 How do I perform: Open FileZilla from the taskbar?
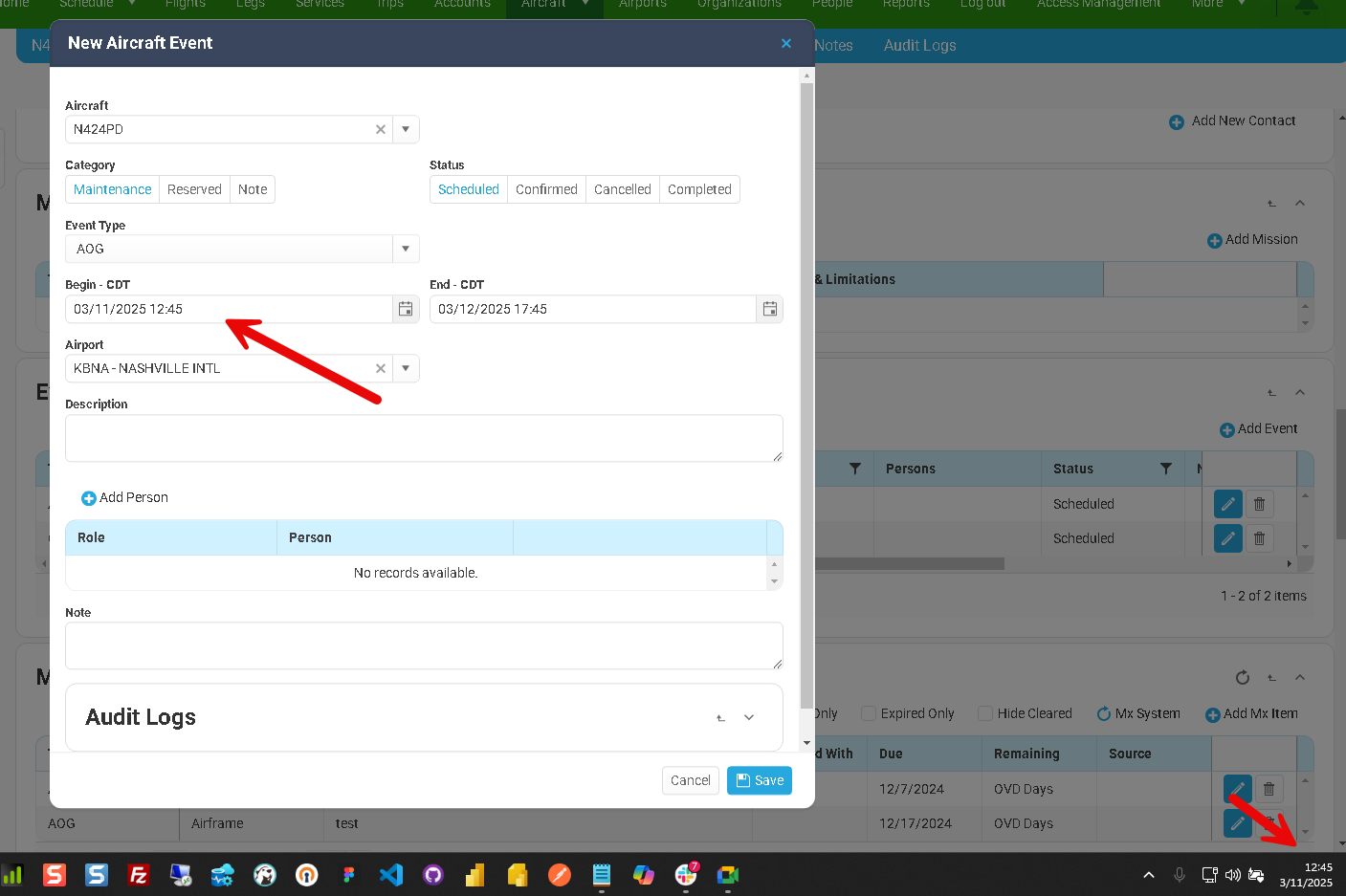(139, 875)
